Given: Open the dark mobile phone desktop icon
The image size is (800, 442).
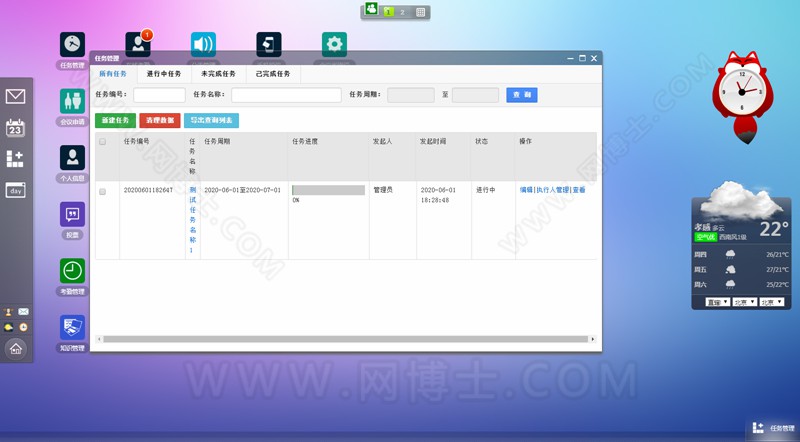Looking at the screenshot, I should 269,44.
